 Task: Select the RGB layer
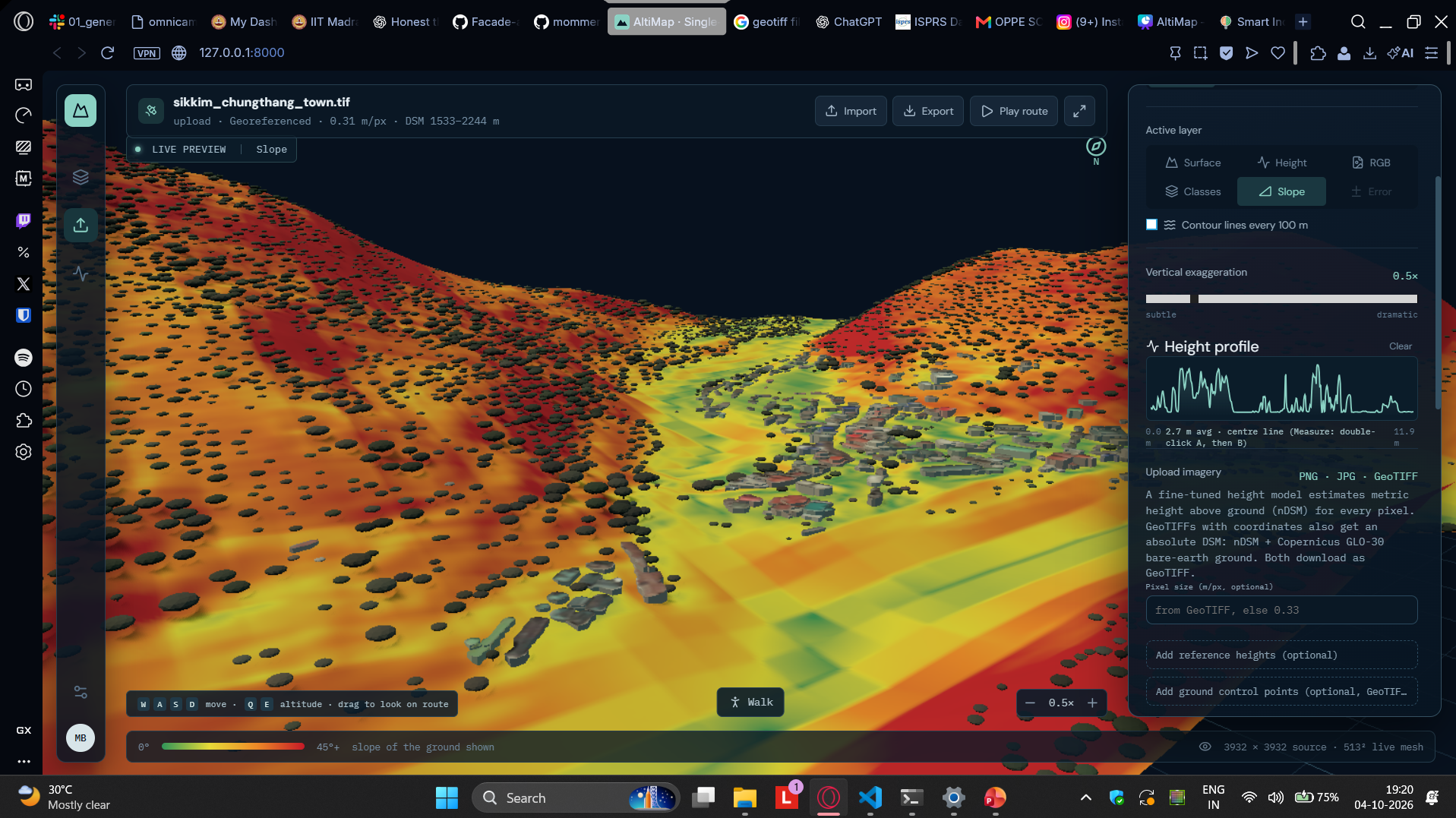1371,163
